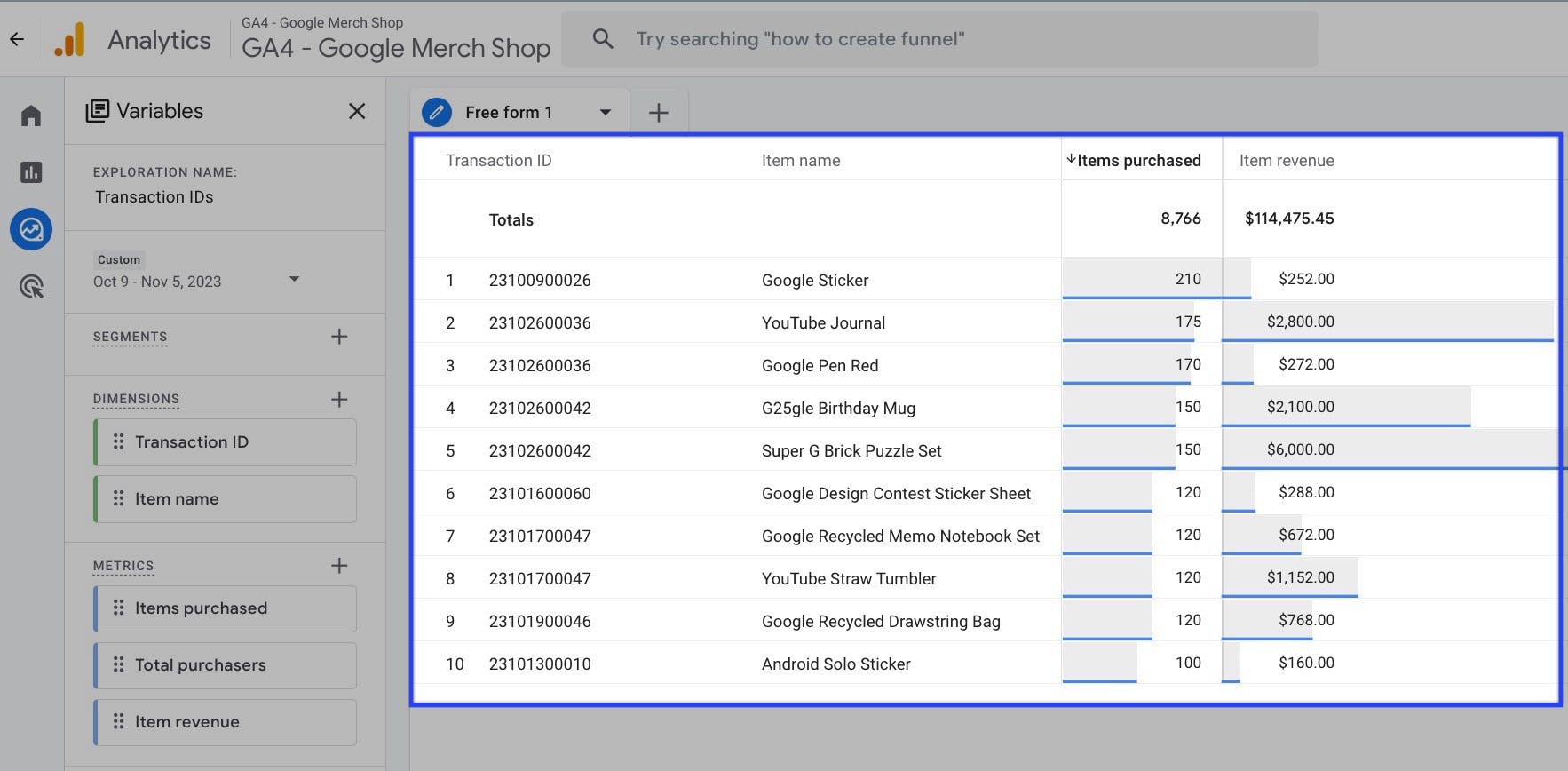Viewport: 1568px width, 771px height.
Task: Click the back arrow icon
Action: click(17, 39)
